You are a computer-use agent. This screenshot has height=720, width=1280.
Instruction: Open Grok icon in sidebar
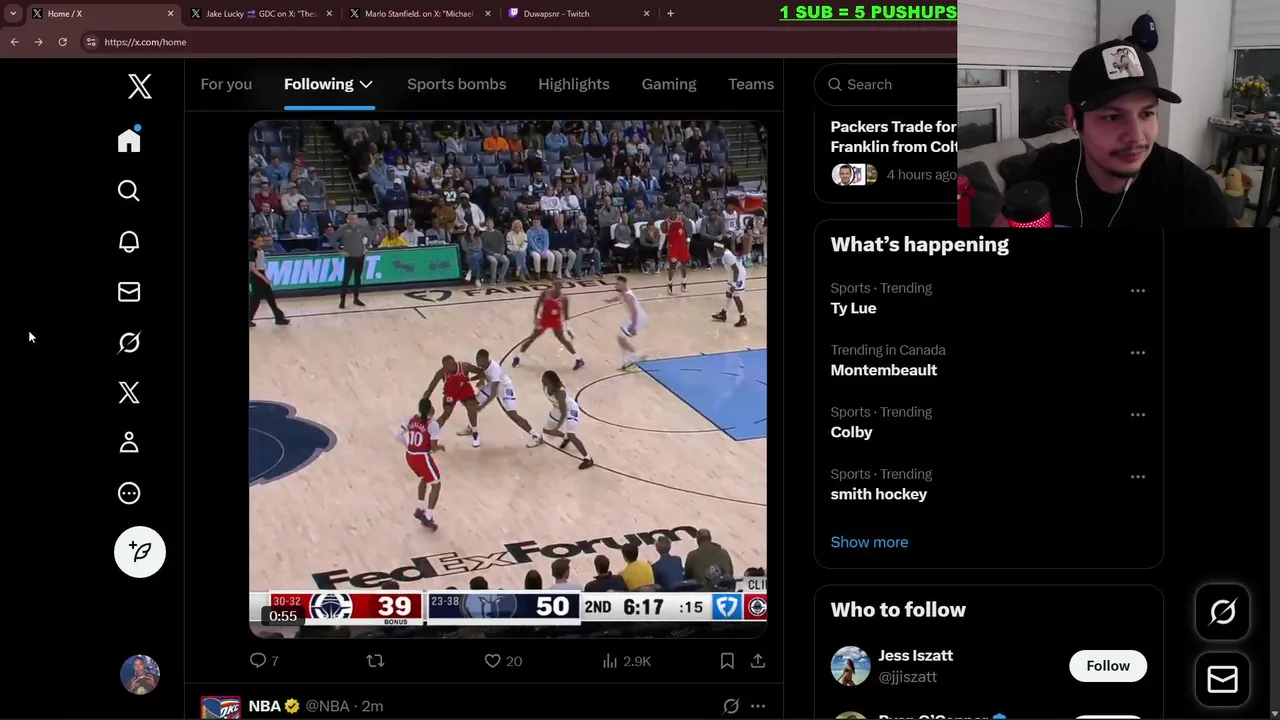tap(129, 342)
